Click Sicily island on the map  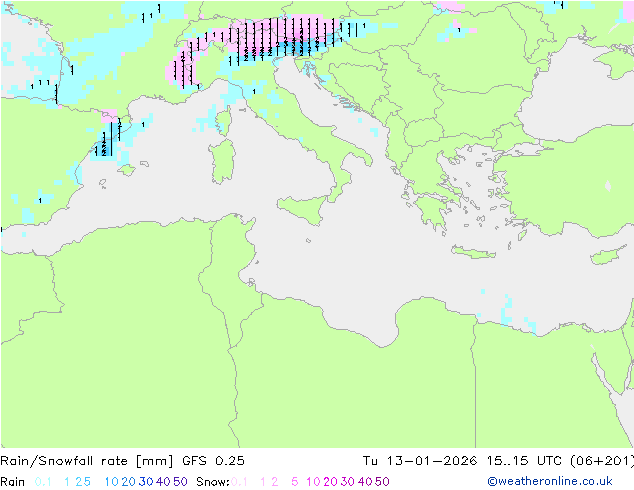point(303,209)
